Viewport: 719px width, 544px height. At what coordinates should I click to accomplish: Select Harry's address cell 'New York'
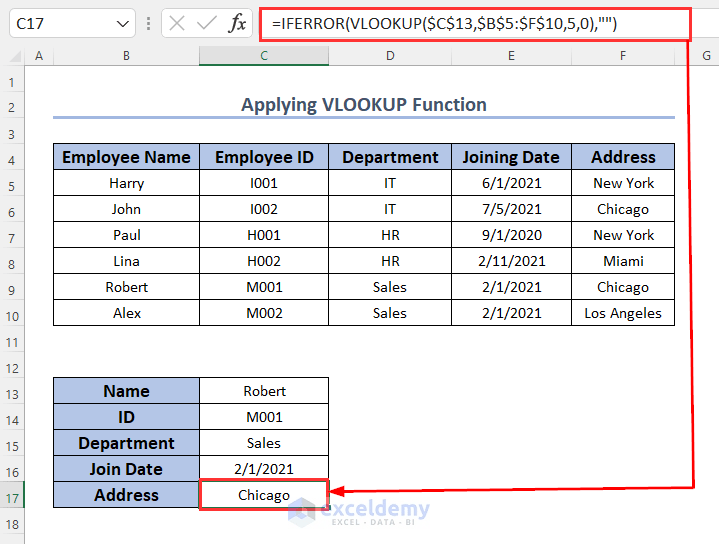(623, 183)
